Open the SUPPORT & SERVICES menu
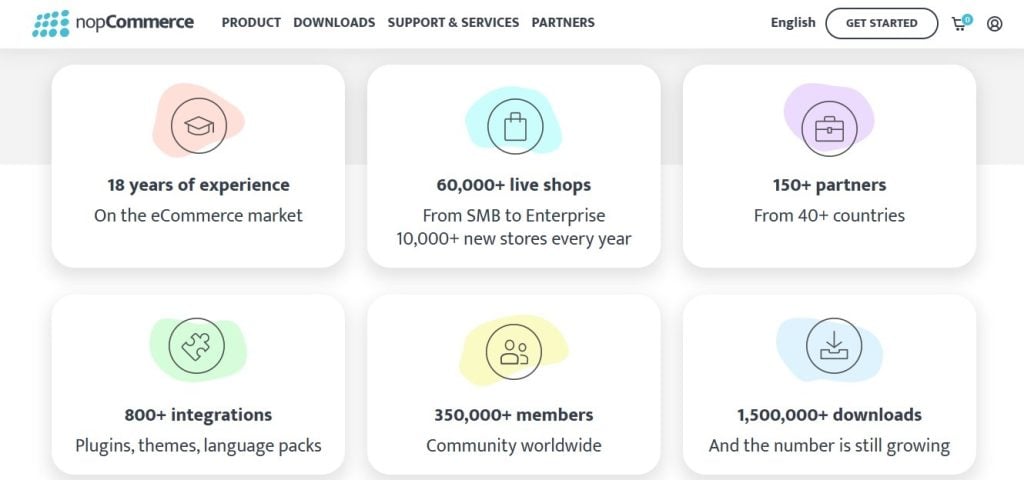 tap(453, 23)
